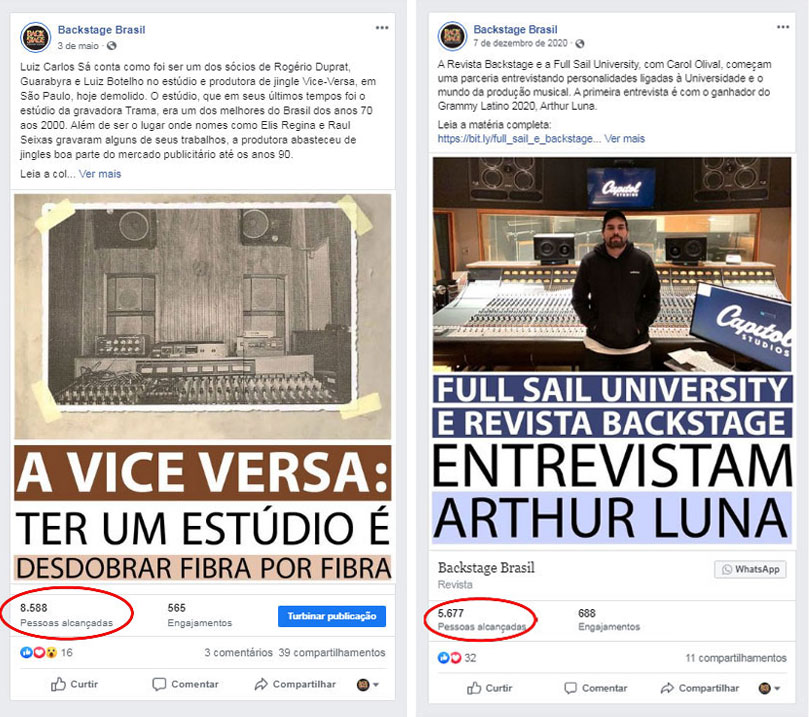The image size is (810, 717).
Task: Share the left post via Compartilhar
Action: click(295, 684)
